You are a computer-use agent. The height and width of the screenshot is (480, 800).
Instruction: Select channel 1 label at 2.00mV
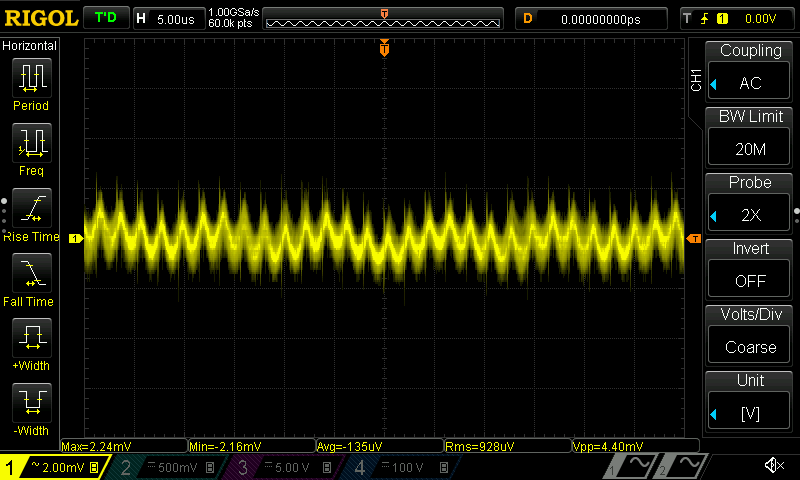point(55,467)
